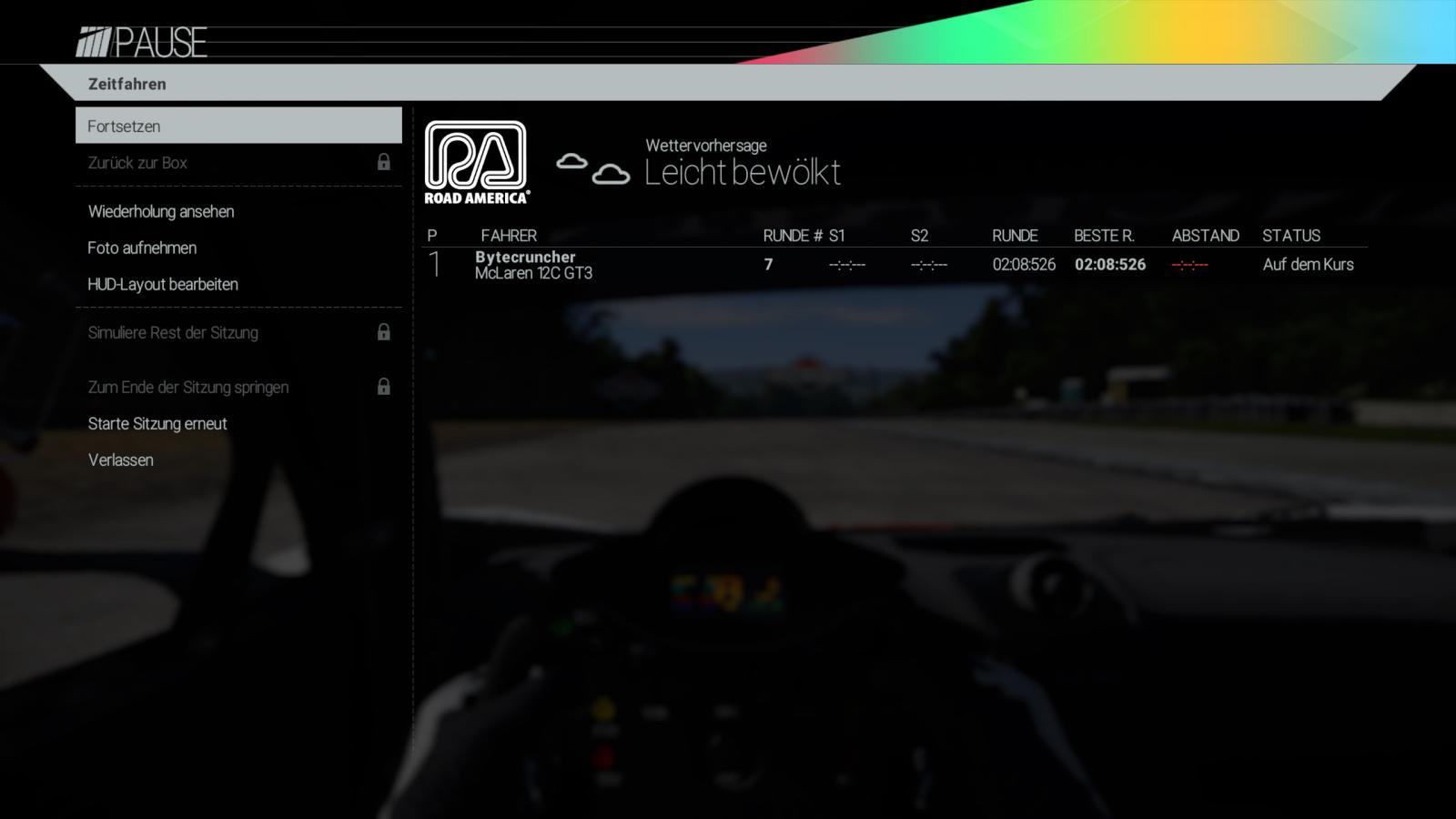This screenshot has height=819, width=1456.
Task: Click the RUNDE # column header
Action: pos(793,236)
